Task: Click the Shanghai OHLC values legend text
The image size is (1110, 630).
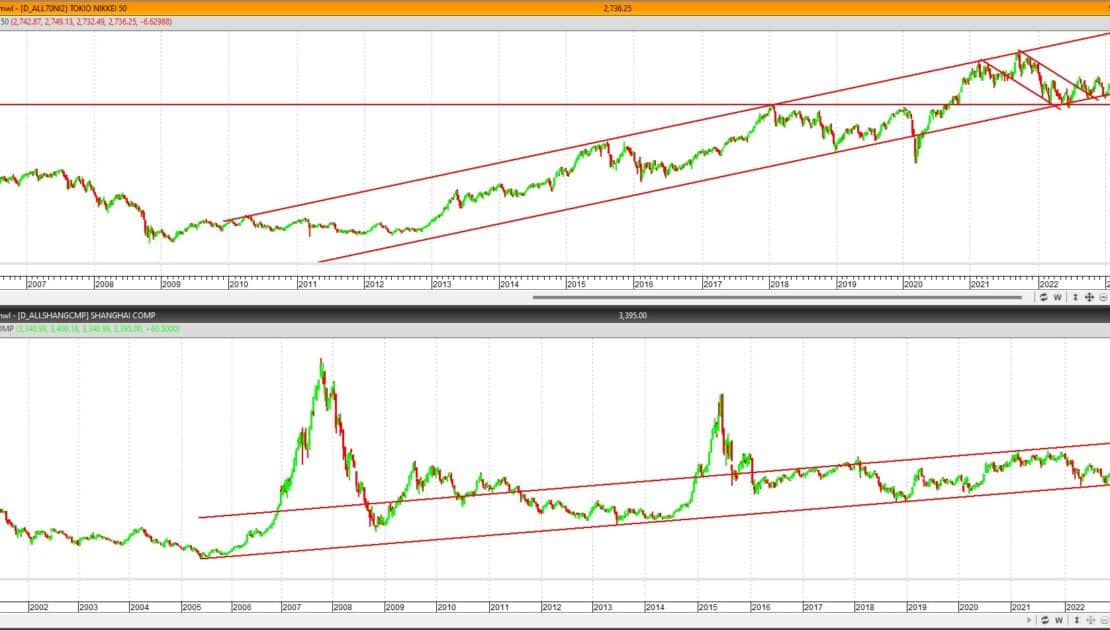Action: tap(90, 328)
